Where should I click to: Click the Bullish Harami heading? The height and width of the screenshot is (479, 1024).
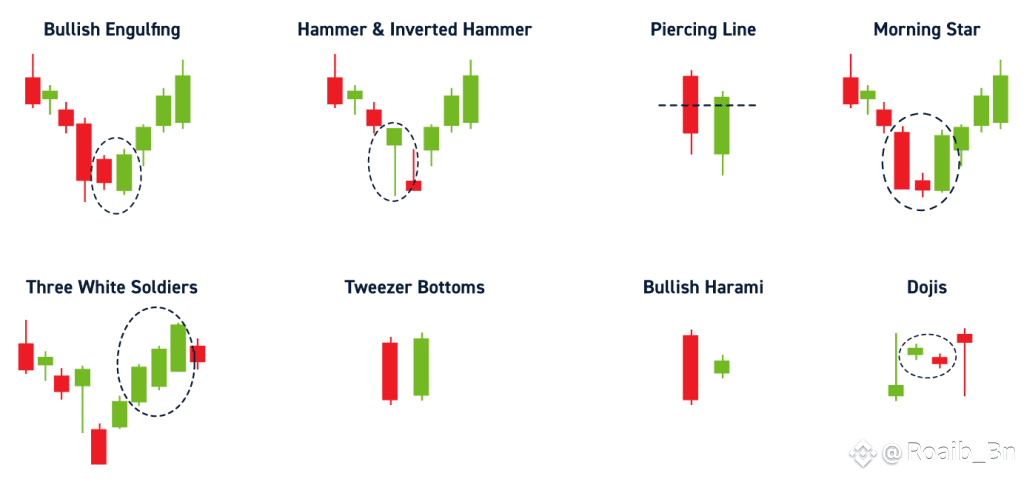click(x=703, y=288)
